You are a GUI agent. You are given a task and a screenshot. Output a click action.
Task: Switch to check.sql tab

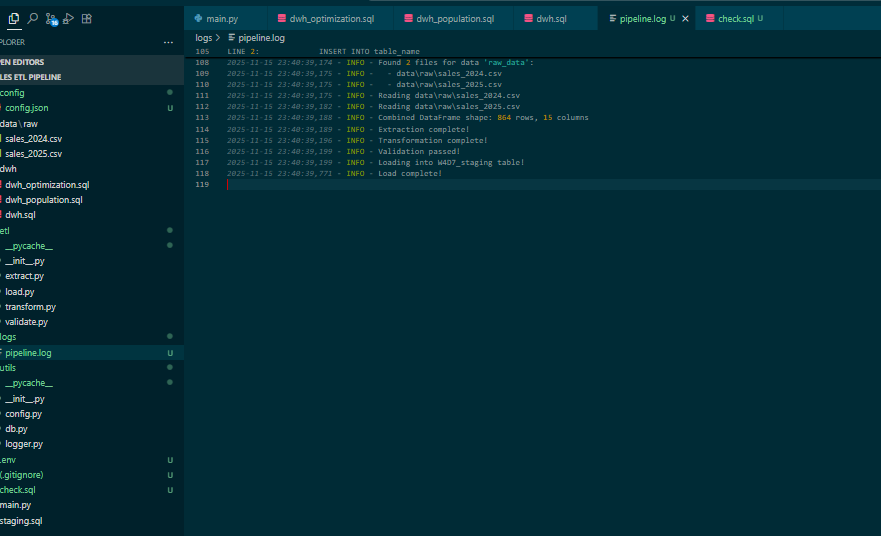click(739, 19)
